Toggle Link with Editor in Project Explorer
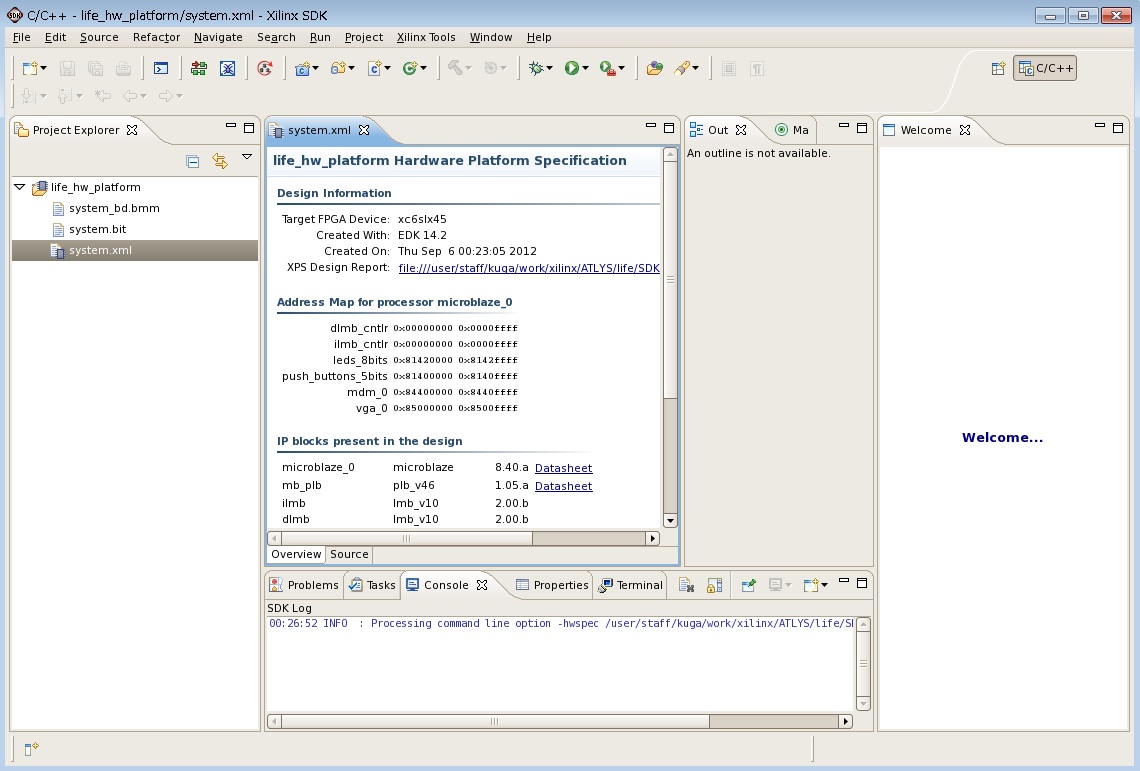 click(x=220, y=161)
